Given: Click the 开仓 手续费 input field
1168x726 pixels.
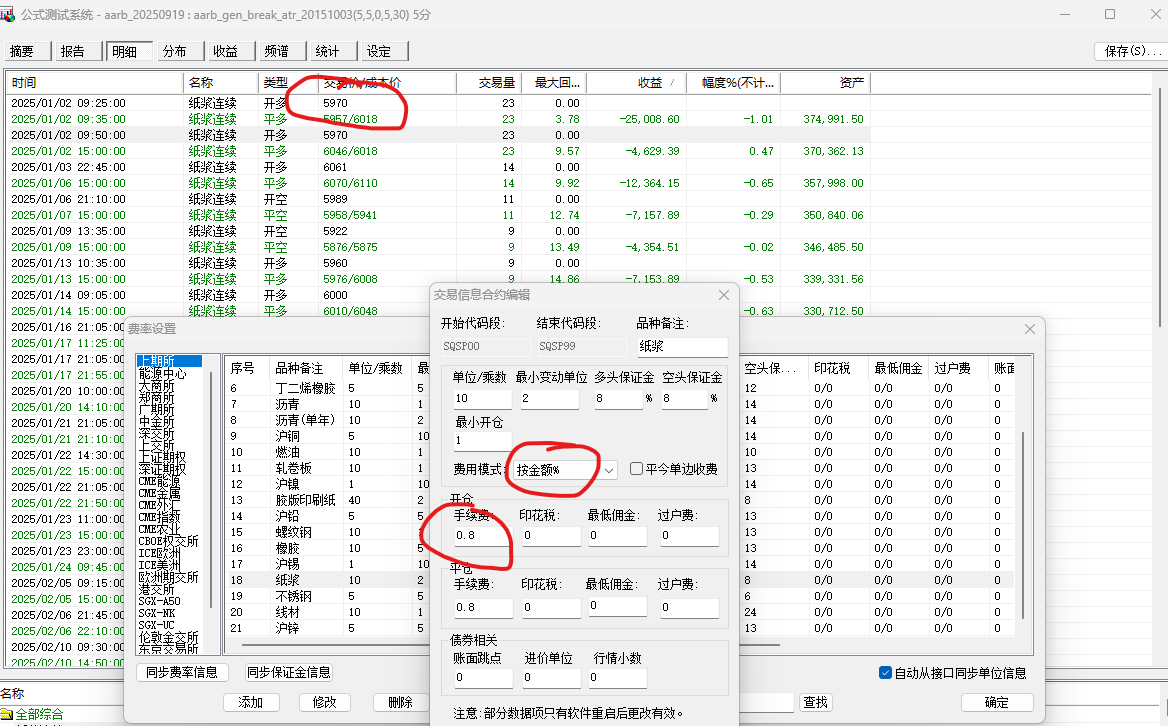Looking at the screenshot, I should pos(480,536).
